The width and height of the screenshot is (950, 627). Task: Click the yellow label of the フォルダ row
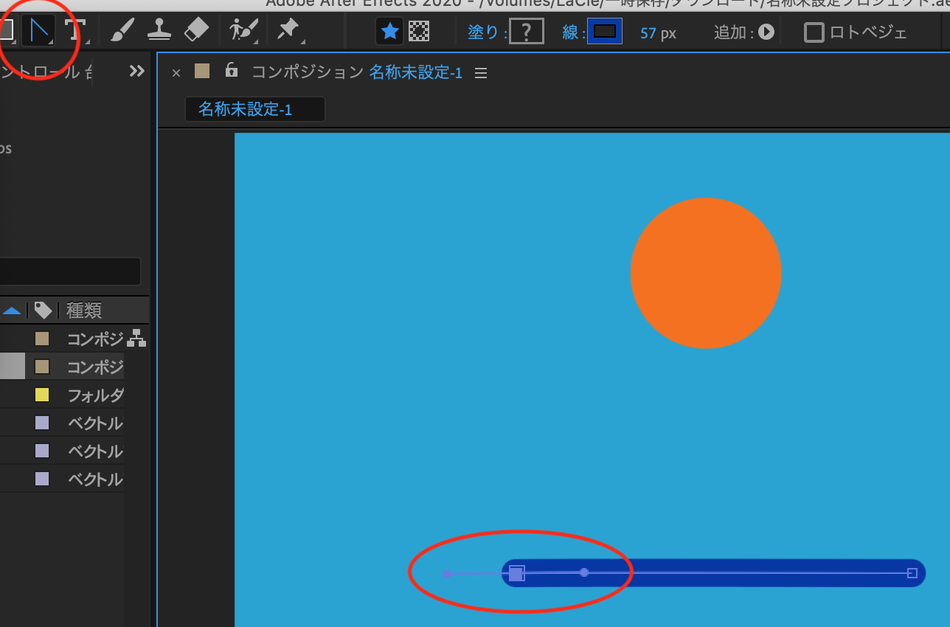(x=42, y=395)
